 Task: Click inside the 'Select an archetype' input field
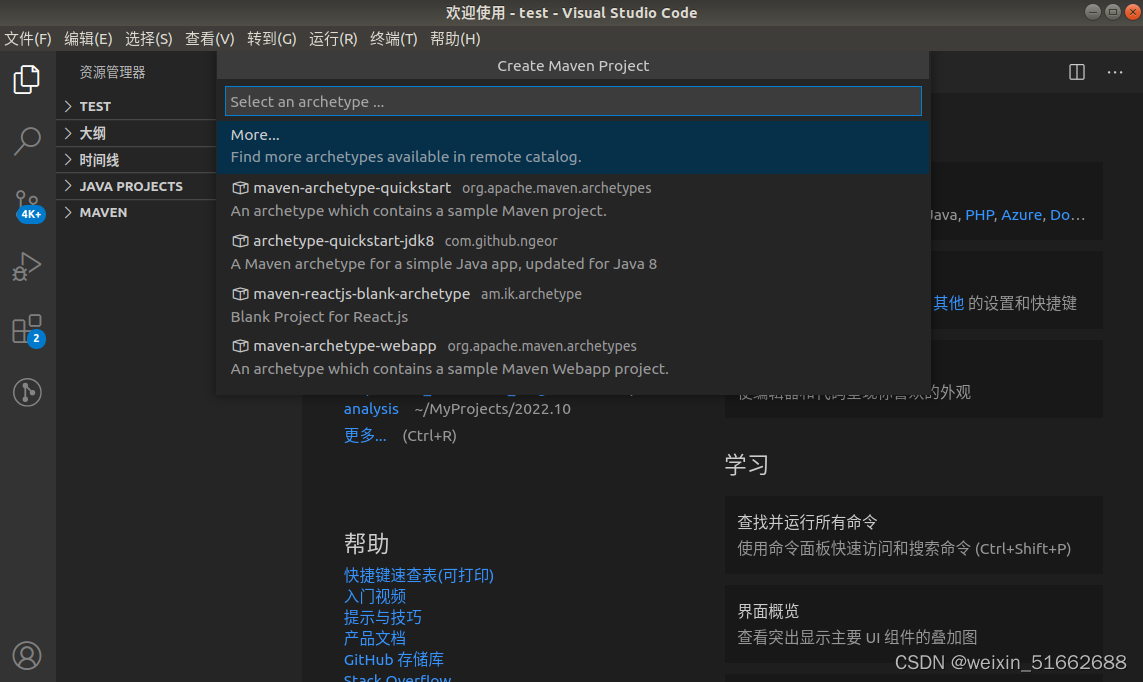(573, 100)
